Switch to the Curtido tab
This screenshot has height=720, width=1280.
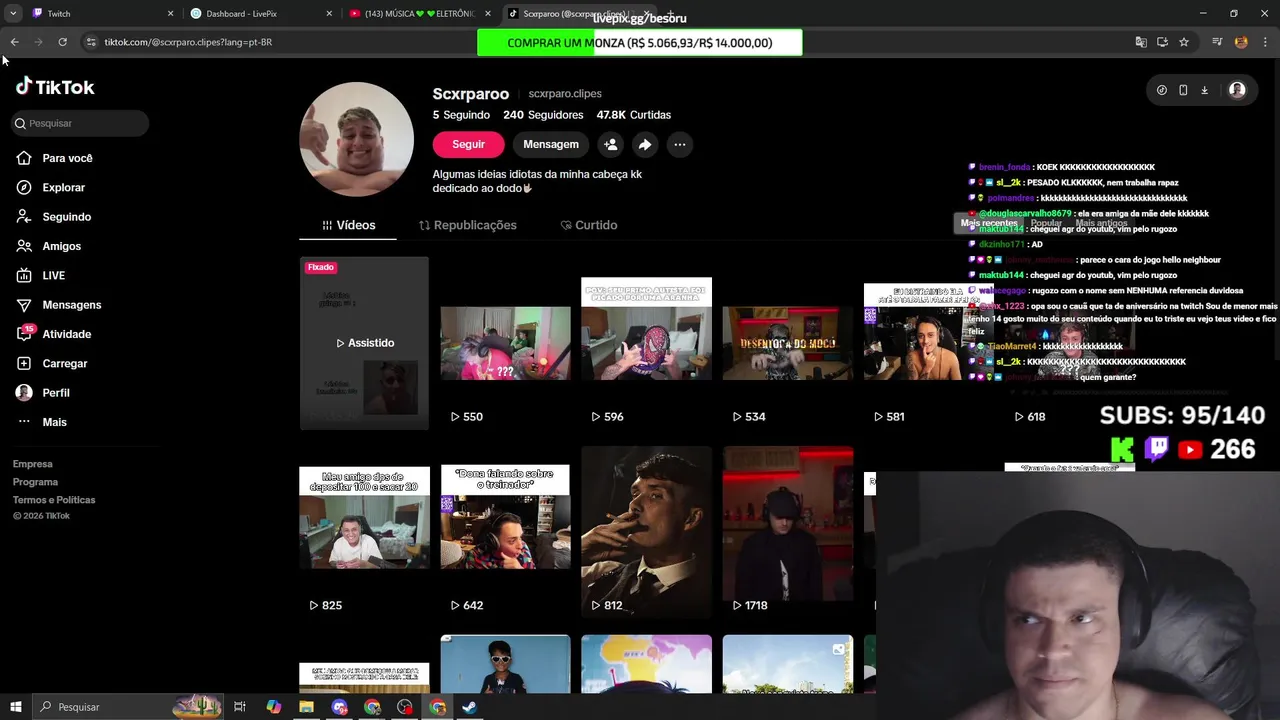tap(589, 225)
